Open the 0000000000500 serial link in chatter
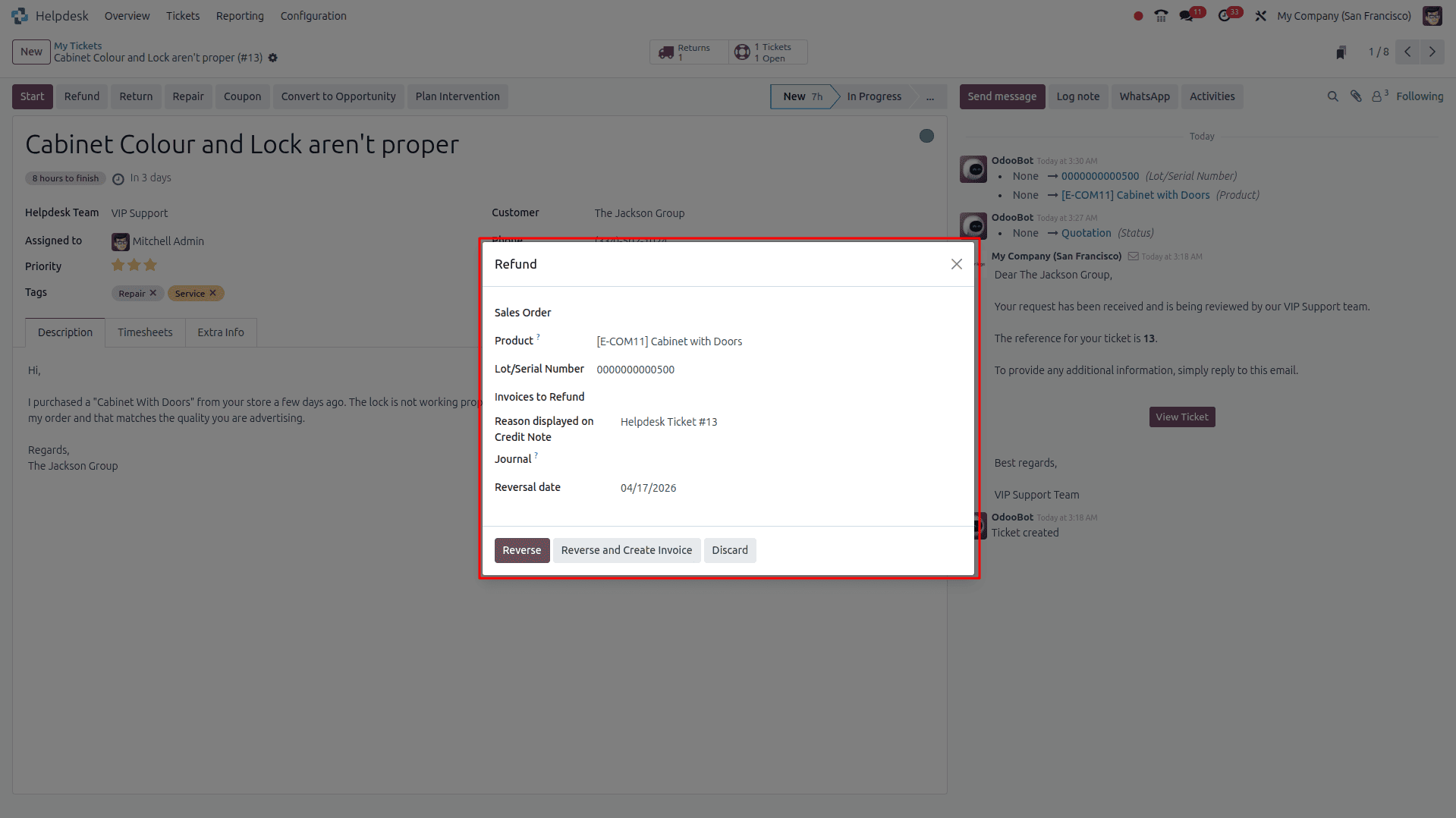The width and height of the screenshot is (1456, 818). [1100, 176]
